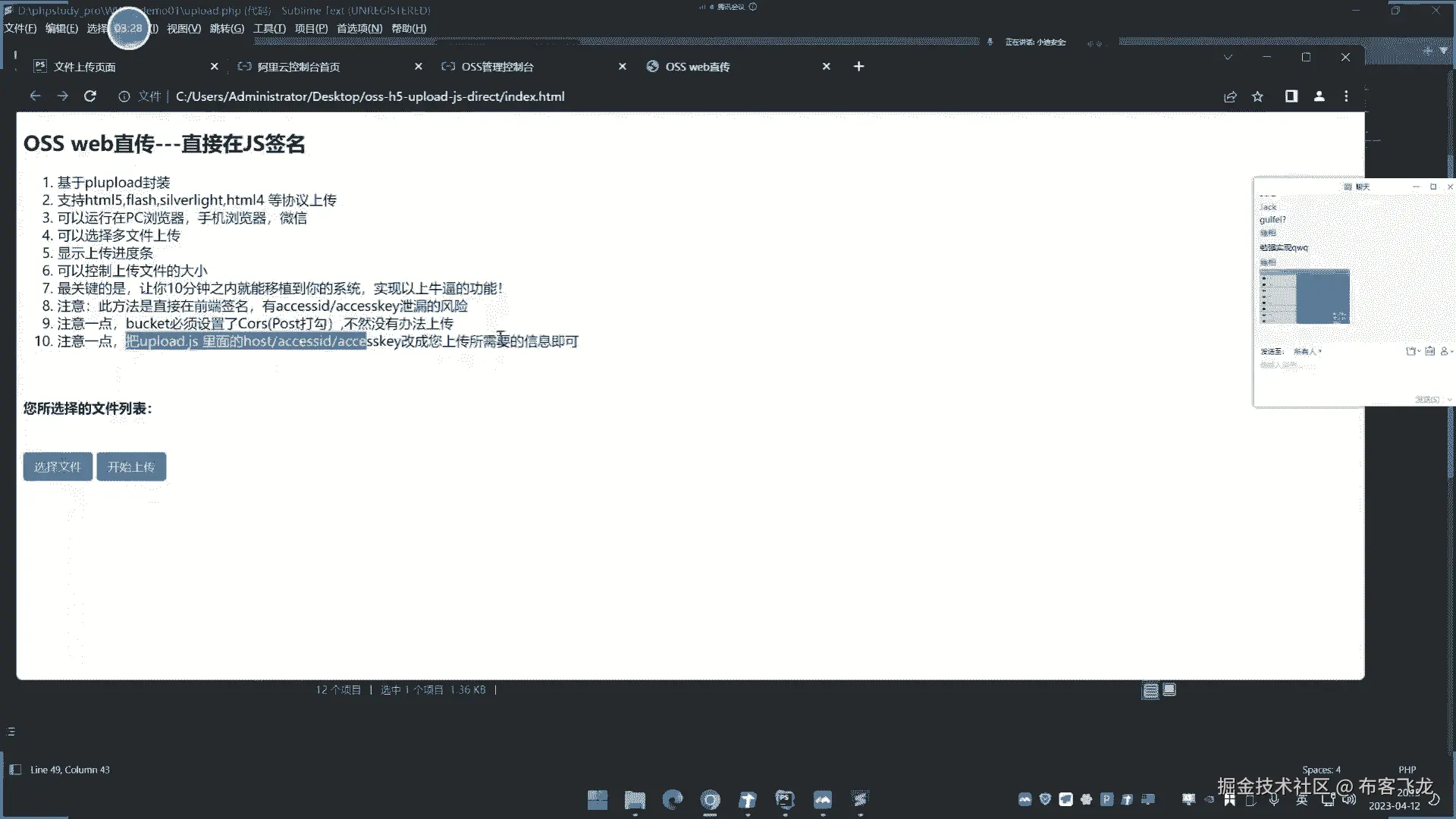Expand the send button options arrow in chat
Screen dimensions: 1456x819
point(1449,400)
